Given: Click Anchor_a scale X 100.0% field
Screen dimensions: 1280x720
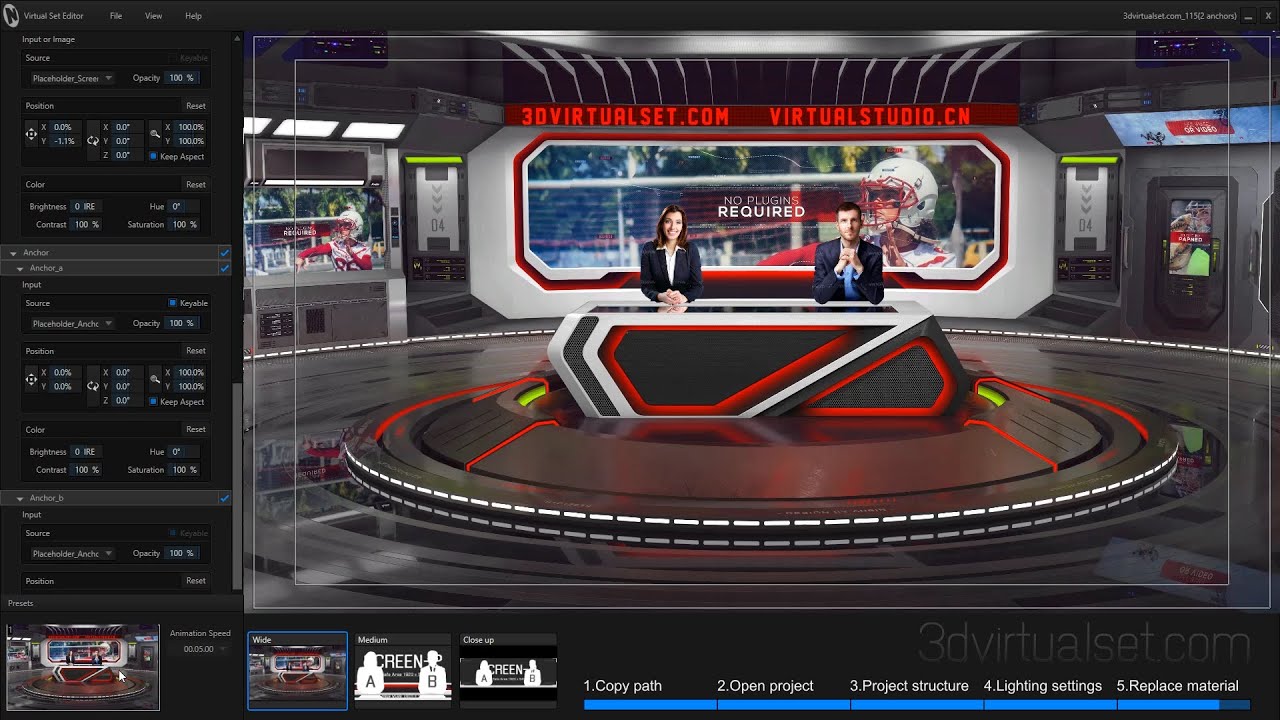Looking at the screenshot, I should click(190, 372).
